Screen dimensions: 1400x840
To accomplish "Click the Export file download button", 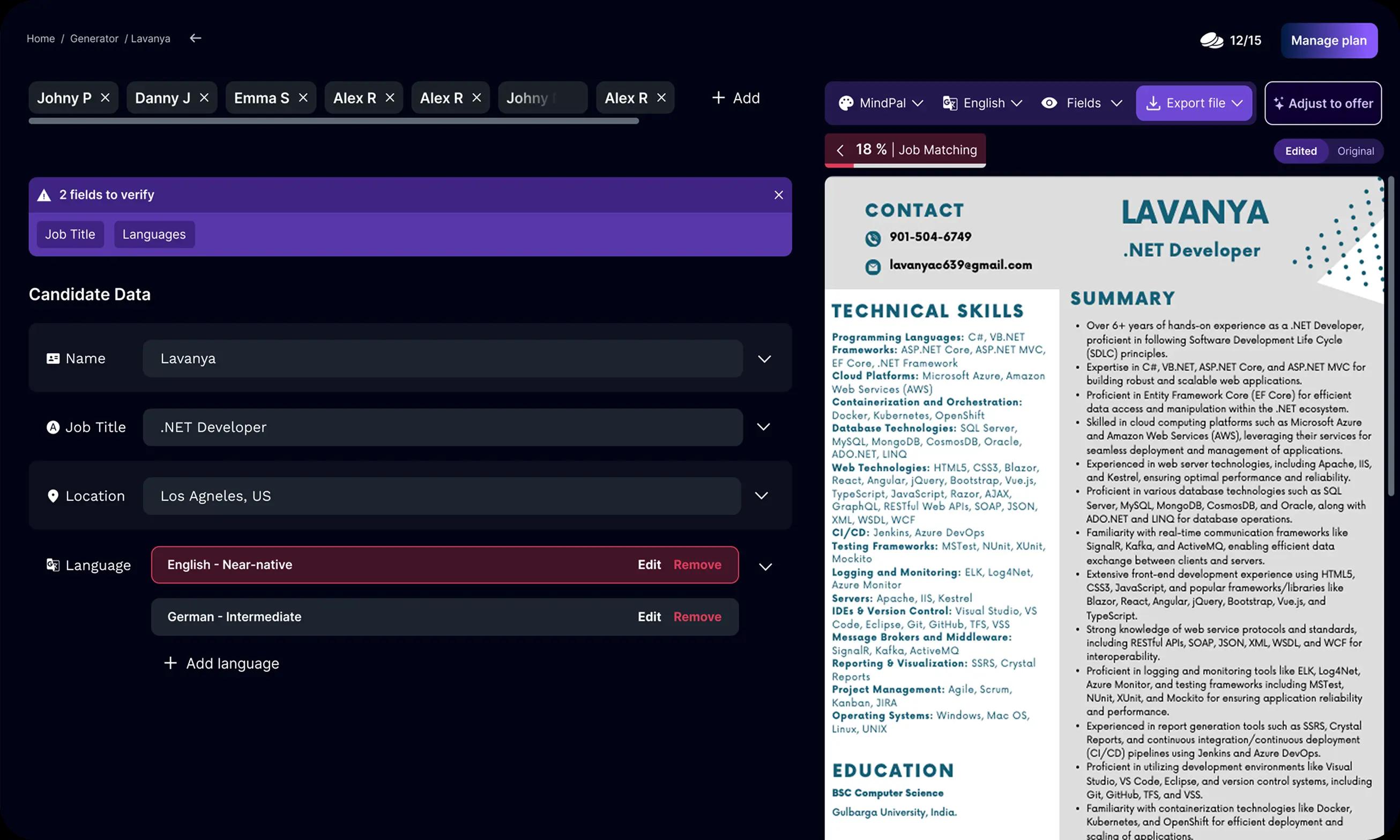I will click(1194, 103).
